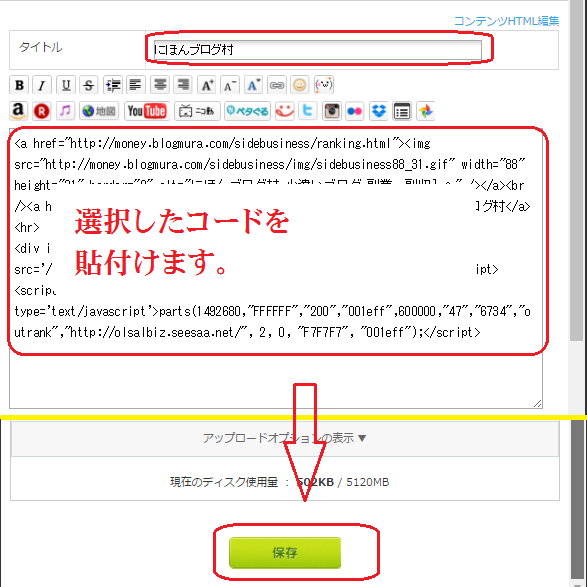
Task: Center-align the text
Action: tap(160, 85)
